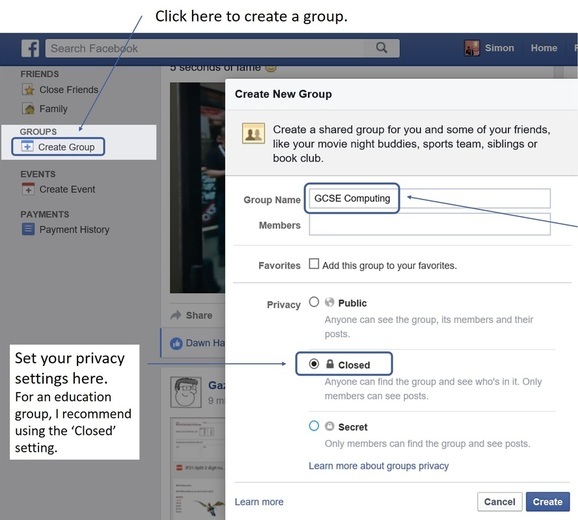This screenshot has height=520, width=578.
Task: Click the Create Event calendar icon
Action: pyautogui.click(x=28, y=189)
